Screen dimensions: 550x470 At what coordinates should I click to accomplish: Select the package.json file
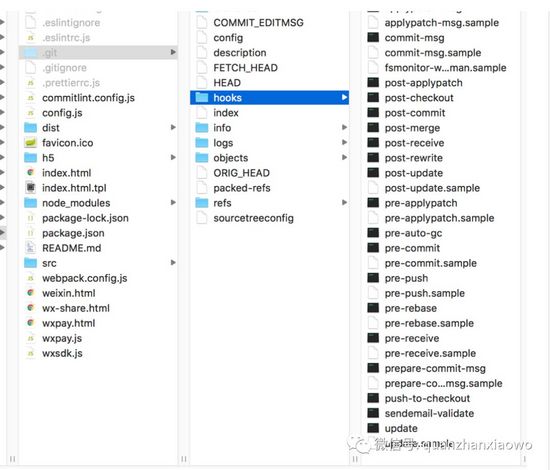point(99,233)
